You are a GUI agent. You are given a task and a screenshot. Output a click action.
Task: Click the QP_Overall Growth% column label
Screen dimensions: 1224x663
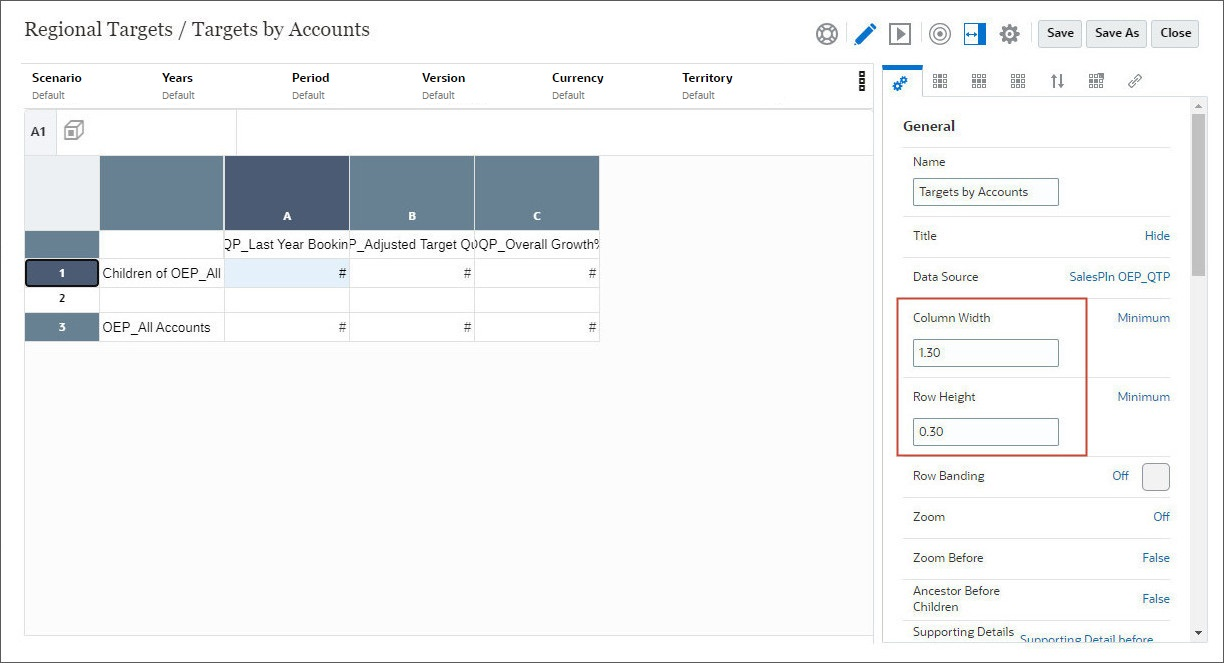coord(537,245)
